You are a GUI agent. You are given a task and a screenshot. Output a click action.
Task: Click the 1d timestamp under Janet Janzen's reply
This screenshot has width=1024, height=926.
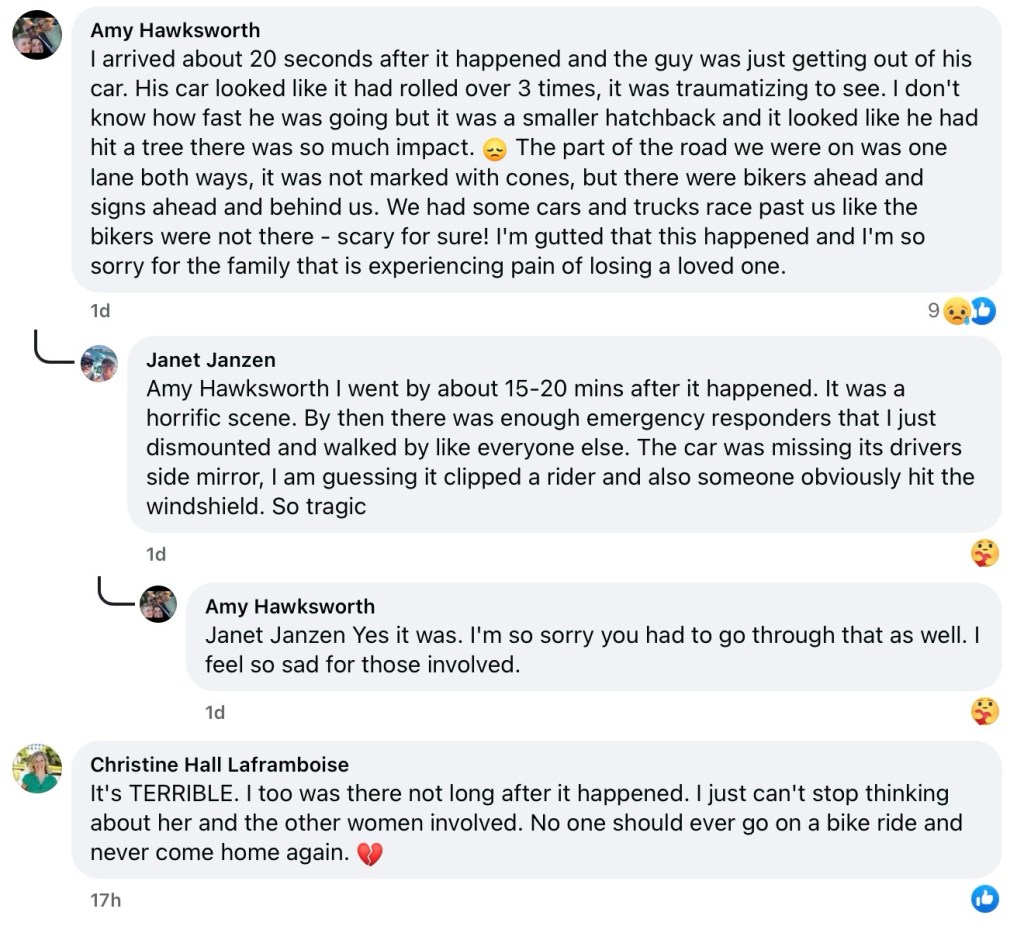[x=156, y=554]
